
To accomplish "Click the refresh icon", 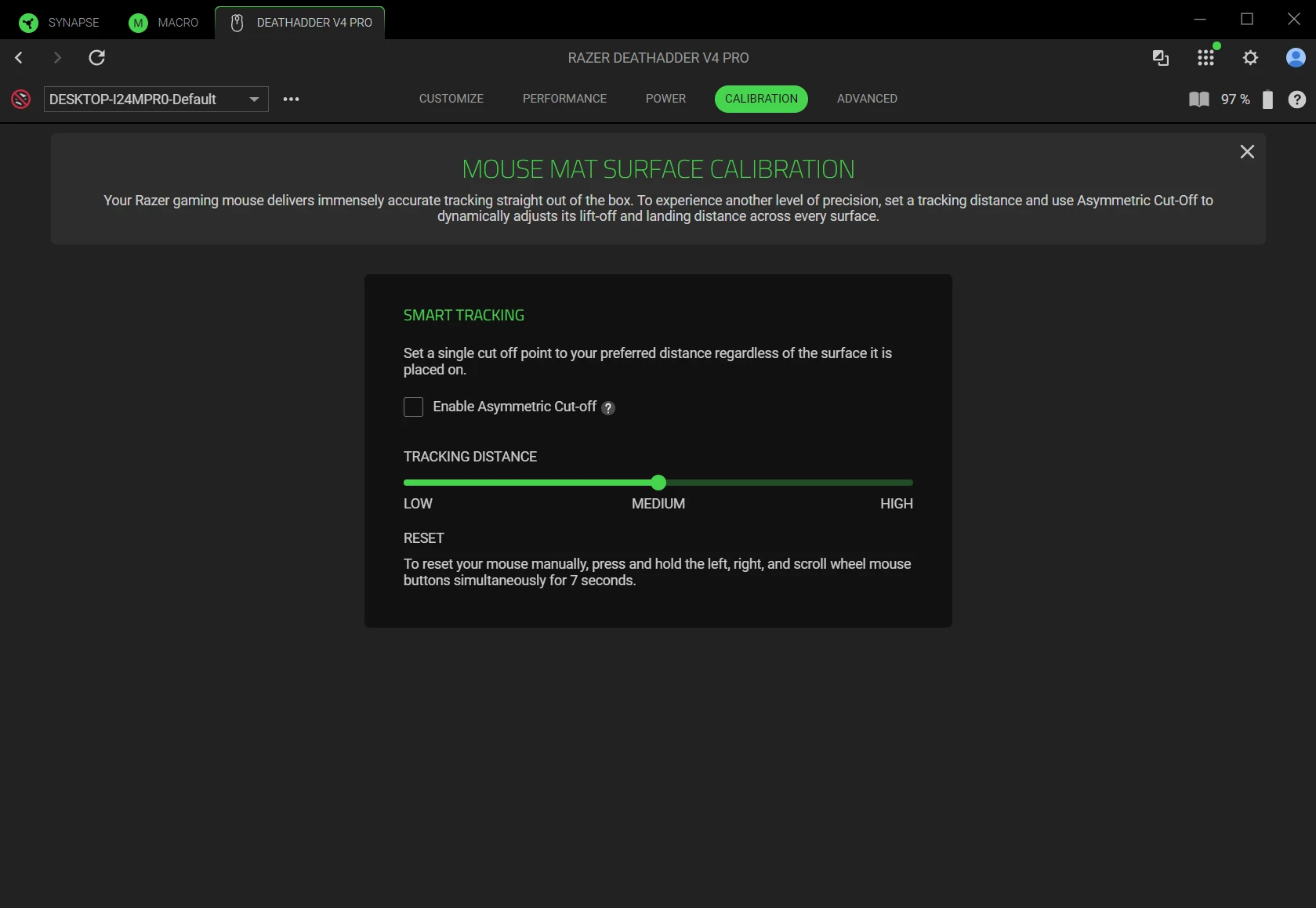I will 96,58.
